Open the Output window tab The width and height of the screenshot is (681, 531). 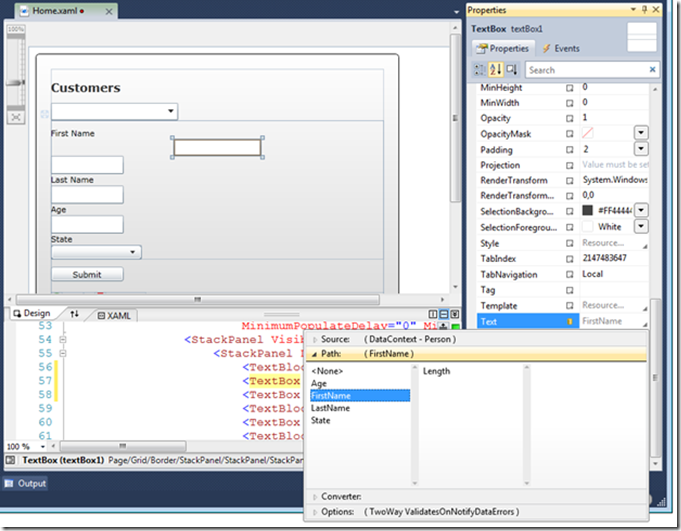25,483
